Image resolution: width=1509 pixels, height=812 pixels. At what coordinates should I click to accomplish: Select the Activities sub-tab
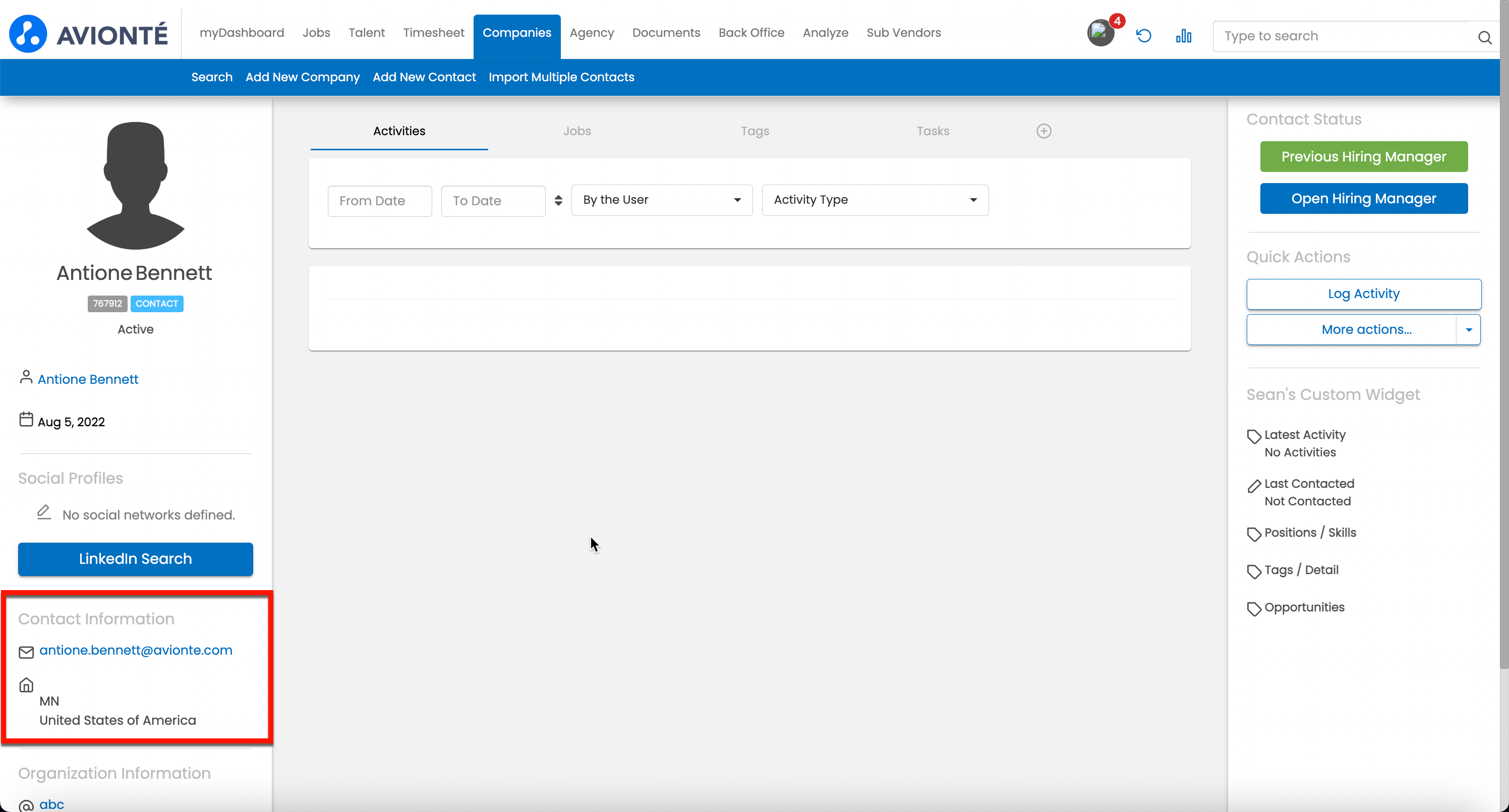(x=399, y=131)
